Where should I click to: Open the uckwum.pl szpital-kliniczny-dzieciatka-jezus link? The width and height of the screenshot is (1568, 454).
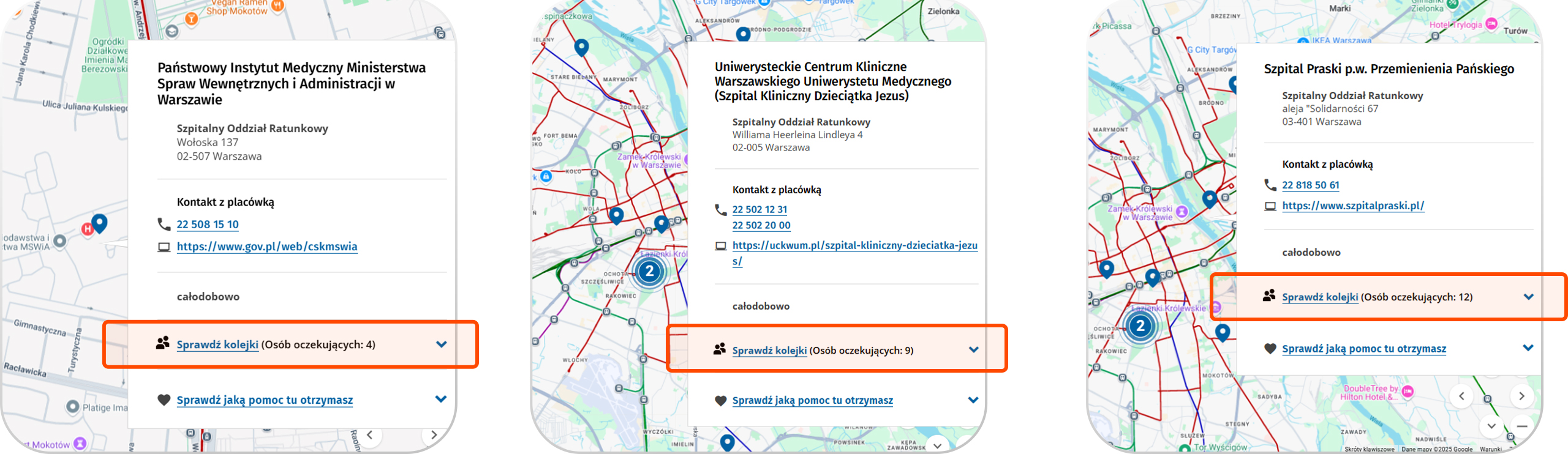point(854,253)
